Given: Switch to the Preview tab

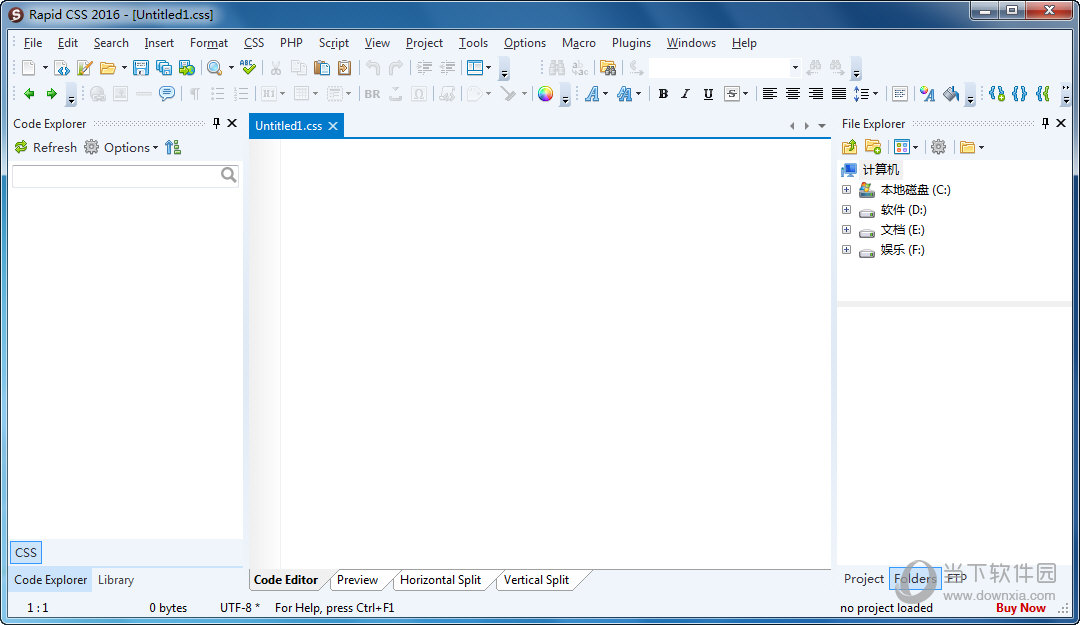Looking at the screenshot, I should coord(357,580).
